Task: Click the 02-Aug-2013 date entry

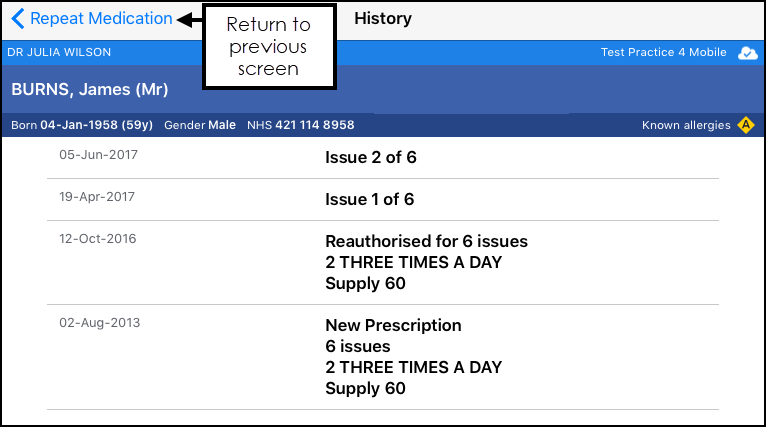Action: coord(100,322)
